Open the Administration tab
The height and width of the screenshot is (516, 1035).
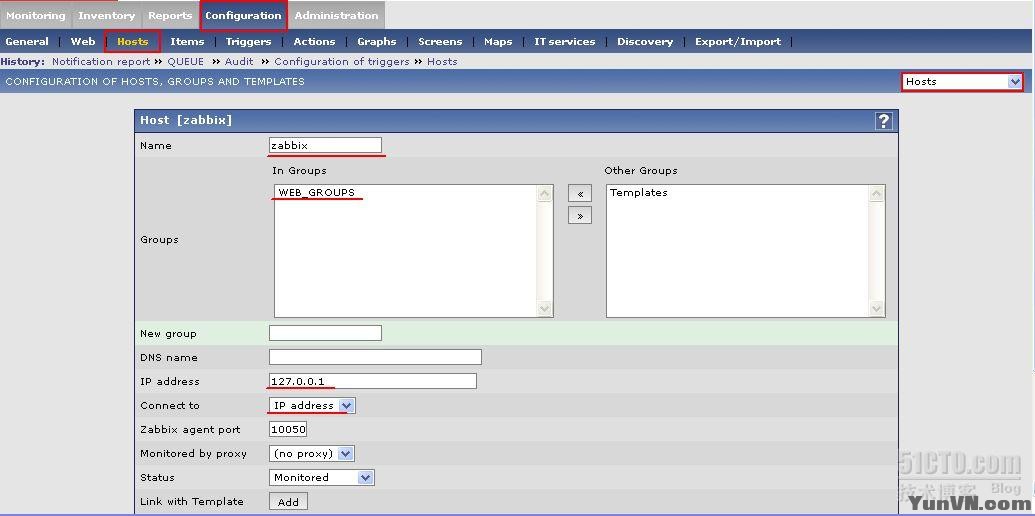coord(336,15)
